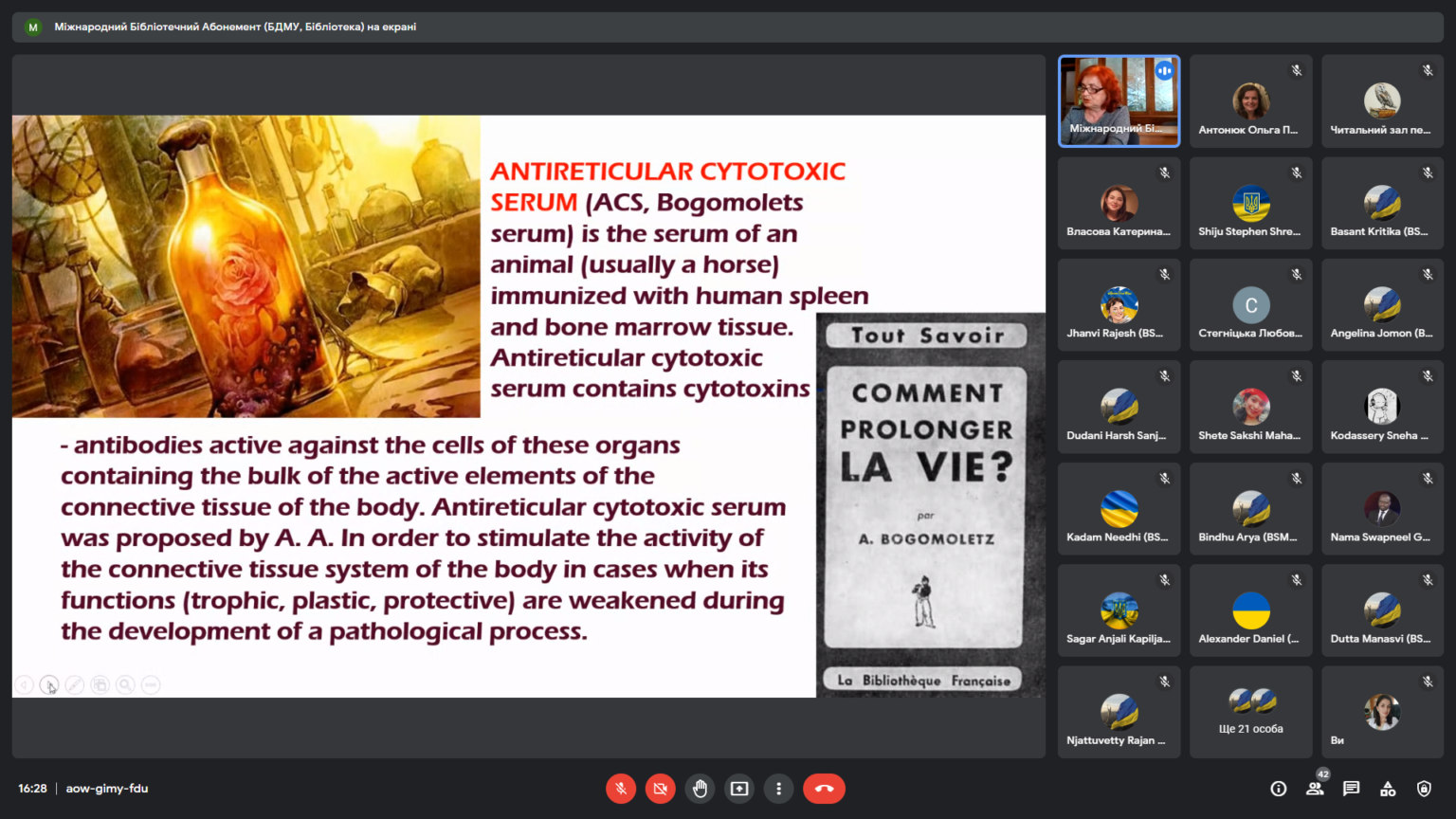The image size is (1456, 819).
Task: Select Dutta Manasvi participant tile
Action: pyautogui.click(x=1383, y=610)
